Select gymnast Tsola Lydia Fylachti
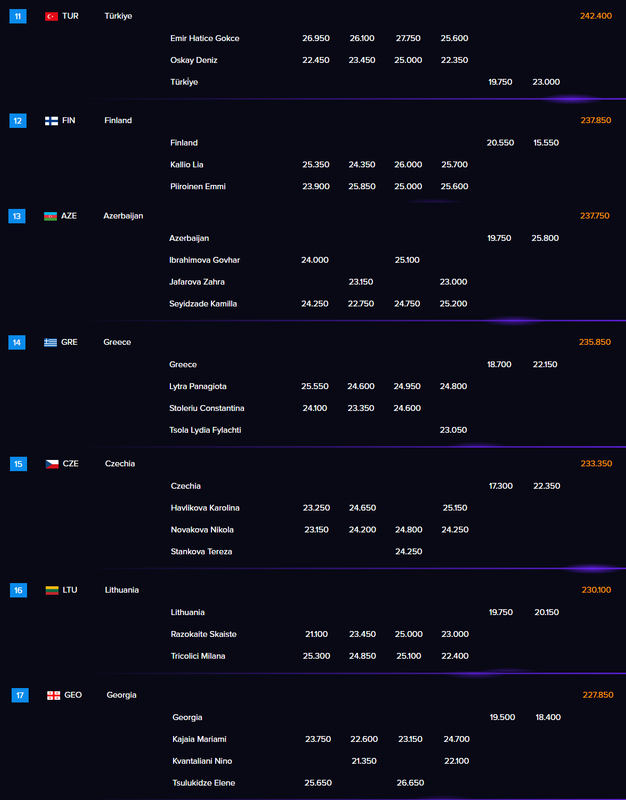The image size is (626, 800). [205, 431]
